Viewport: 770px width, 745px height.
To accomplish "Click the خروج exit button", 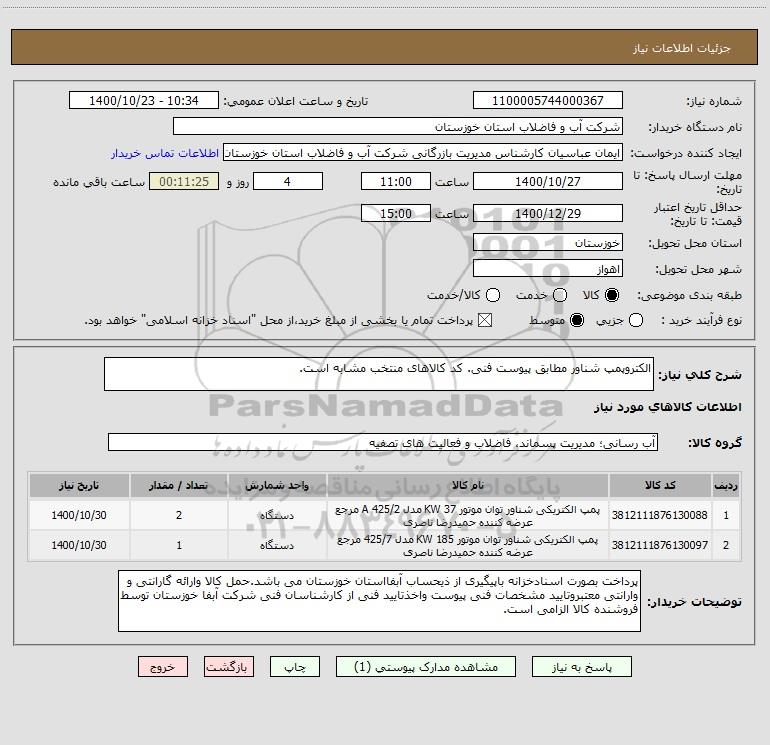I will click(x=163, y=666).
